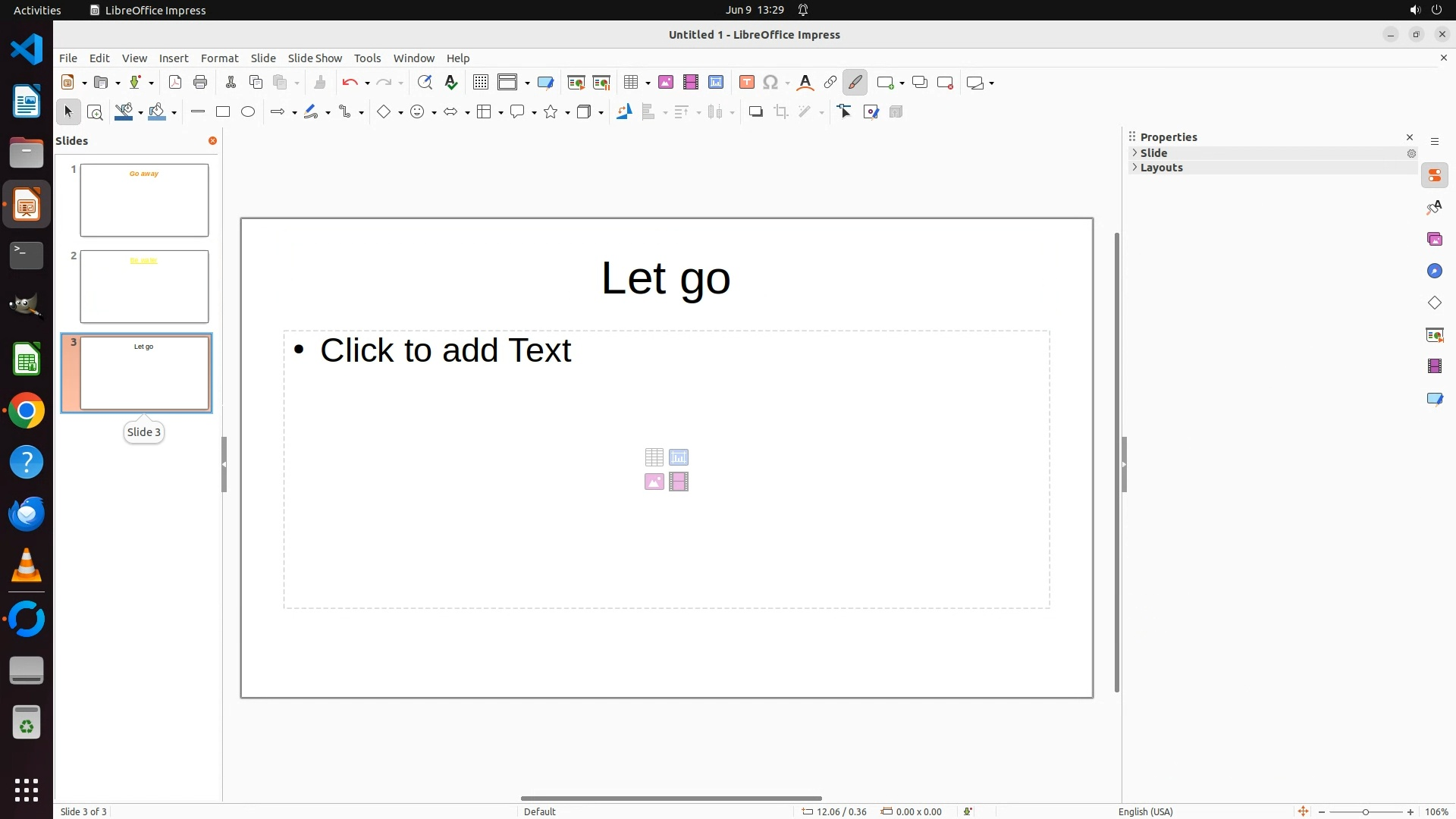Viewport: 1456px width, 819px height.
Task: Click the Insert Text Box icon
Action: [747, 83]
